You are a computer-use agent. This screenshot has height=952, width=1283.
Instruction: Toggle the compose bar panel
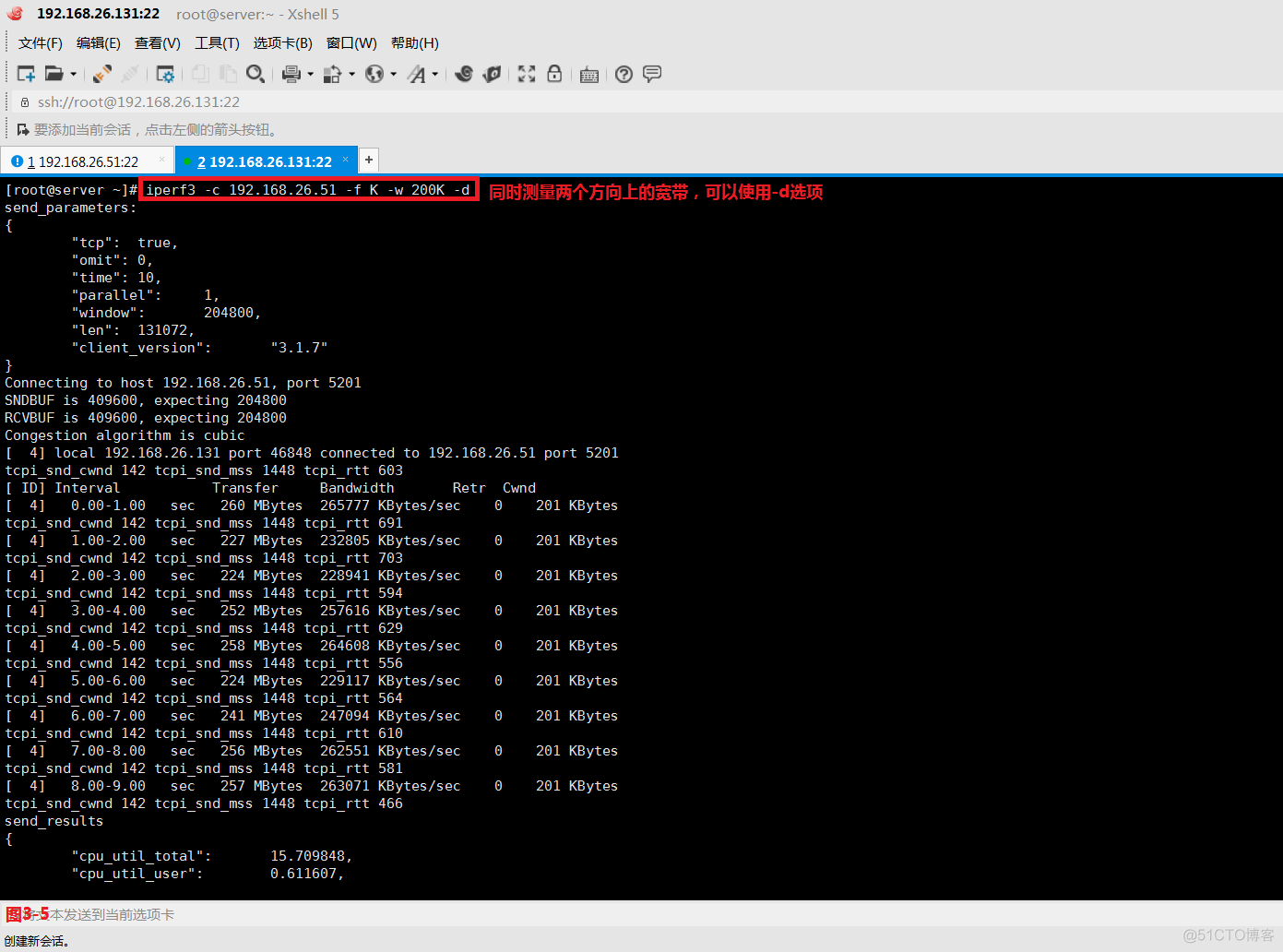coord(652,74)
